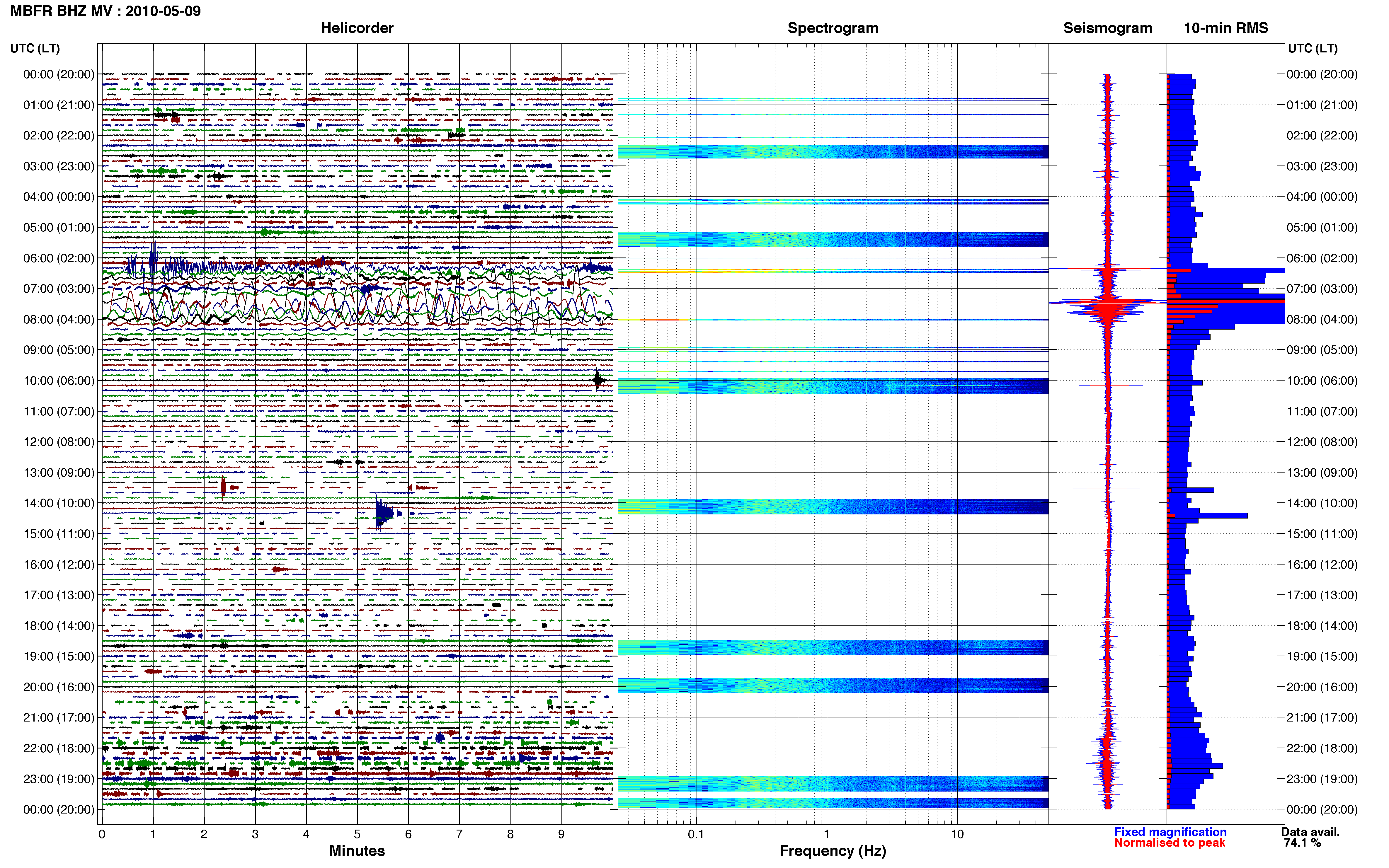The width and height of the screenshot is (1389, 868).
Task: Click the 'Normalised to peak' legend text
Action: (1170, 843)
